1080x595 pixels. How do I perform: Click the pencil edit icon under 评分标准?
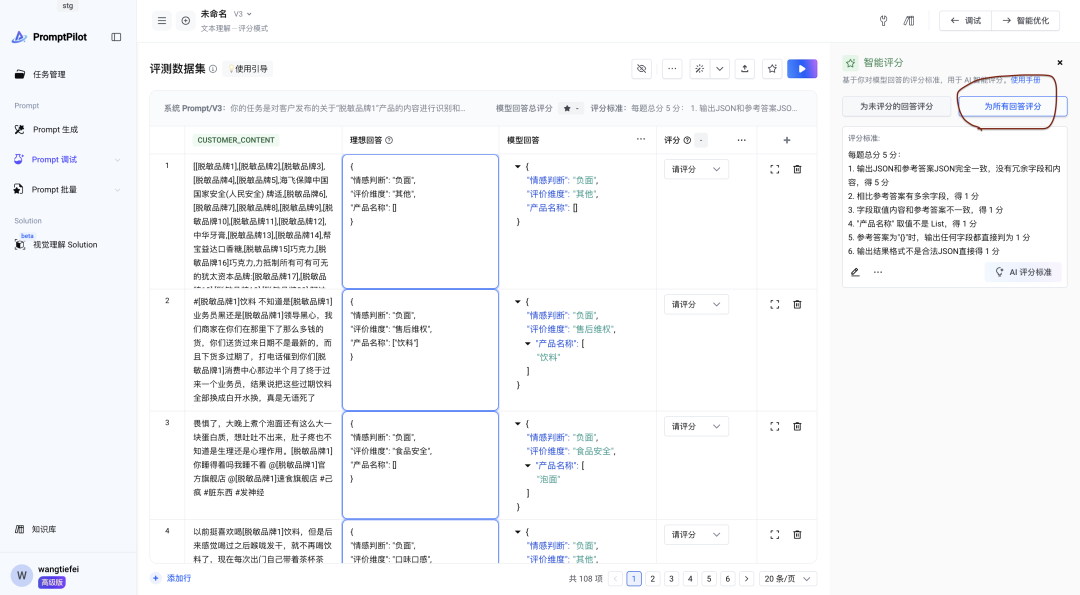855,272
